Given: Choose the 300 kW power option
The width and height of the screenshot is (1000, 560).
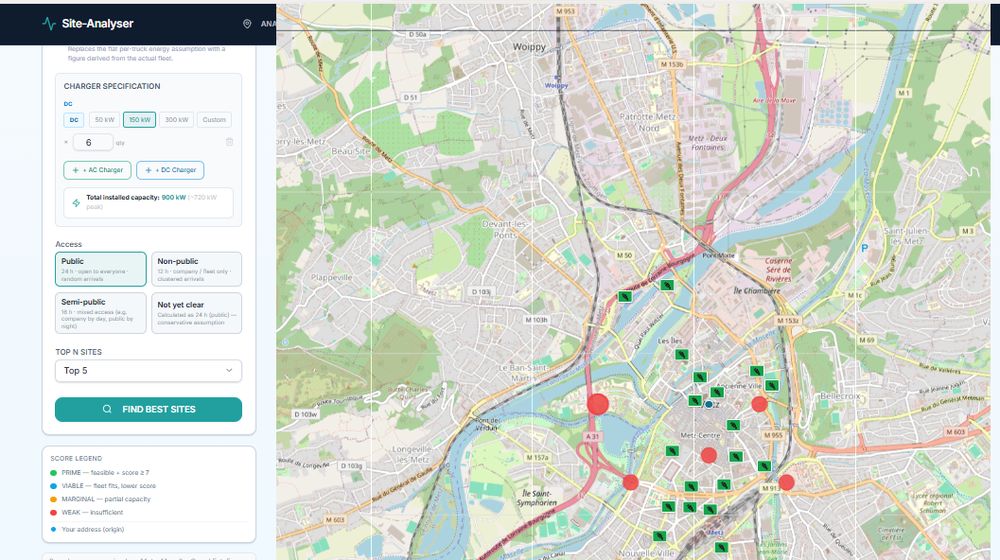Looking at the screenshot, I should (177, 120).
